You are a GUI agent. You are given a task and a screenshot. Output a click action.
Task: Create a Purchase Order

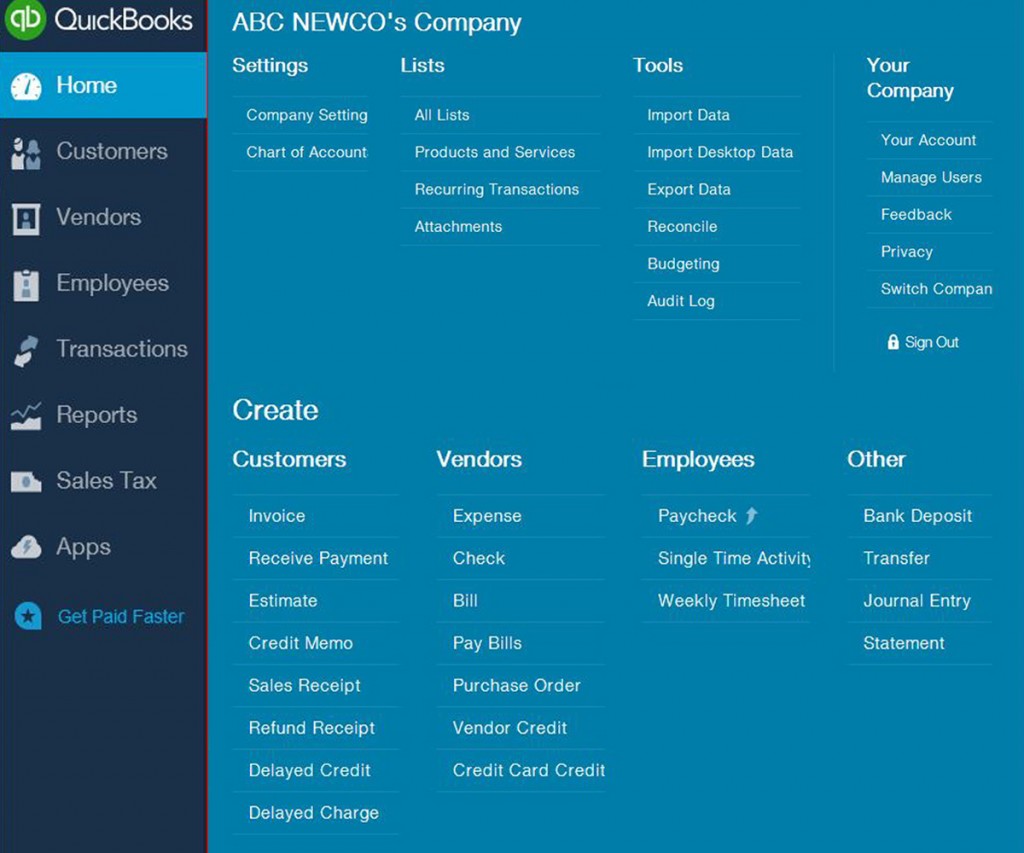(x=517, y=686)
